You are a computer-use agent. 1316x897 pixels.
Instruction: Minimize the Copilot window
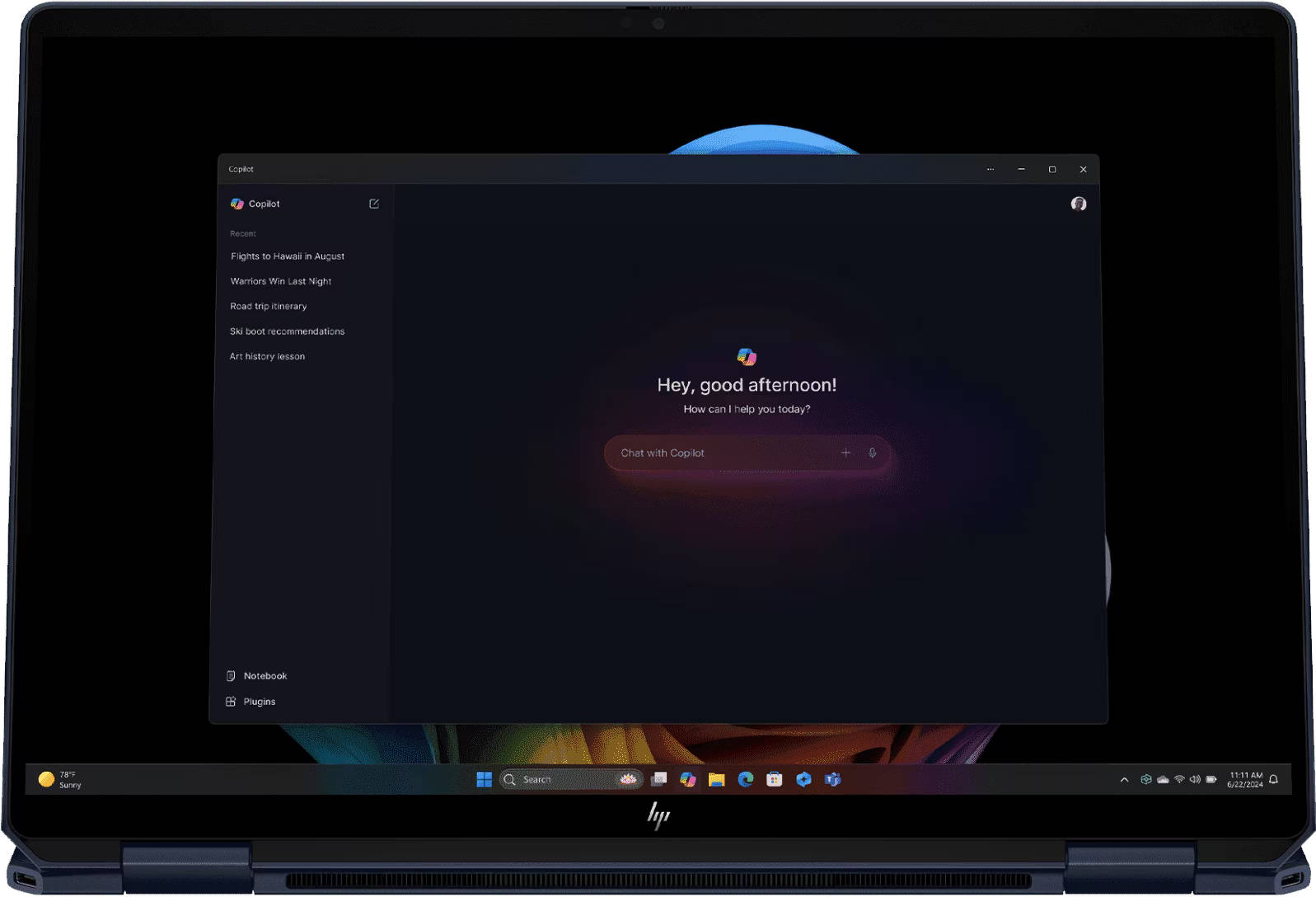1021,169
